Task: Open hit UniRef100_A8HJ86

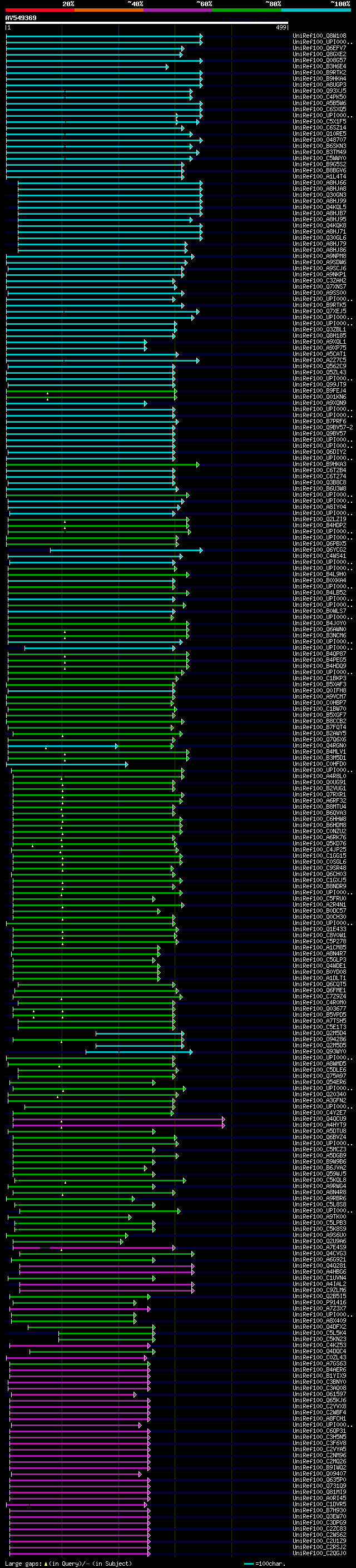Action: 319,250
